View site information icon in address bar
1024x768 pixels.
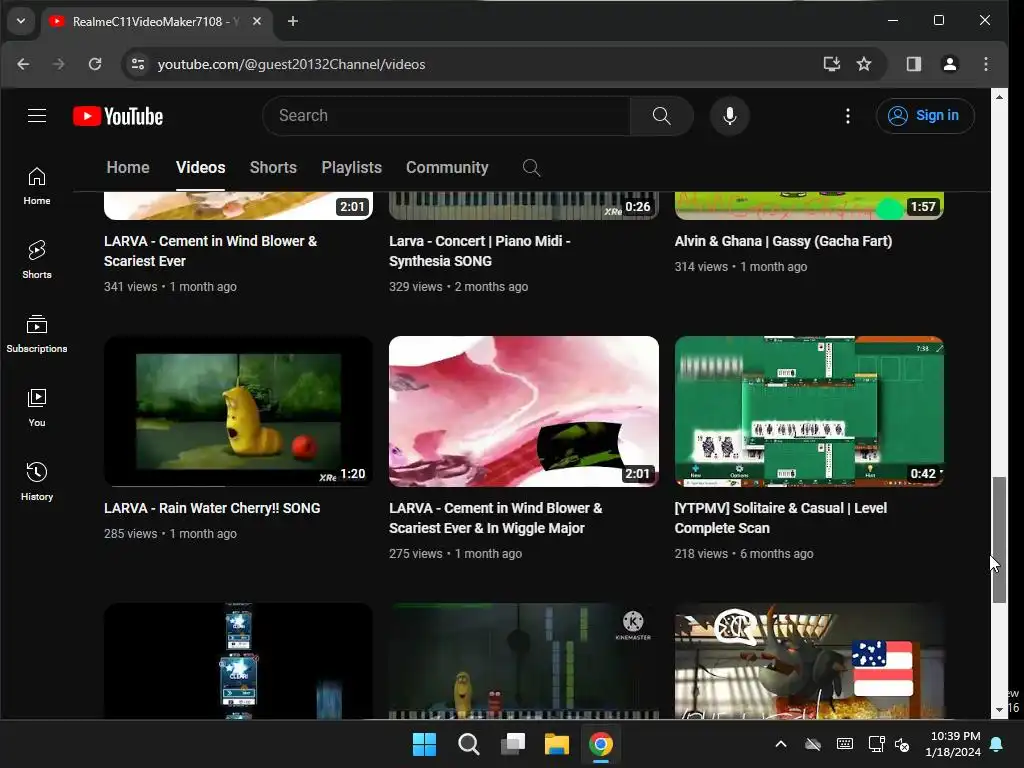[x=138, y=64]
